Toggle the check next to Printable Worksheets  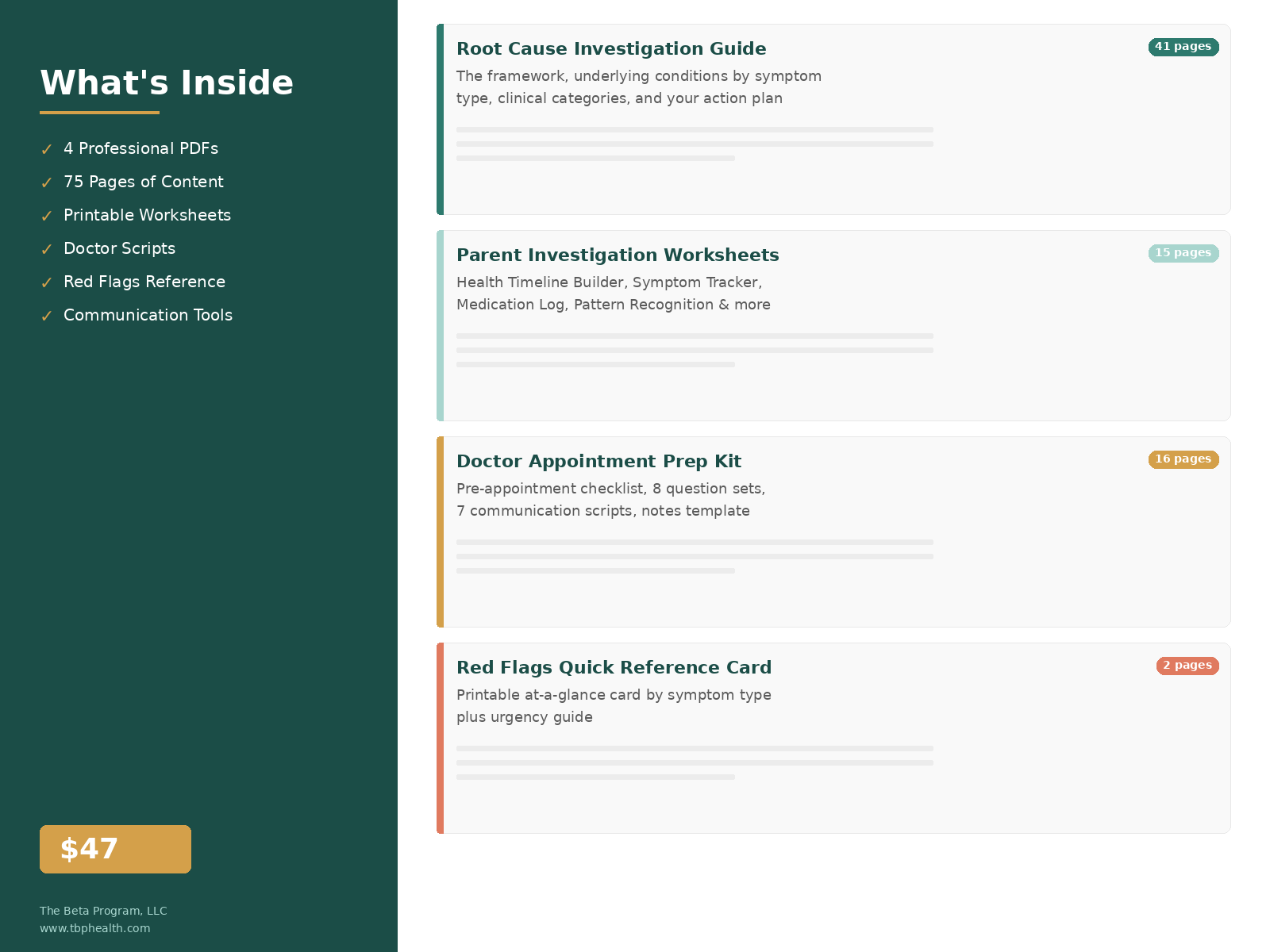[x=47, y=215]
